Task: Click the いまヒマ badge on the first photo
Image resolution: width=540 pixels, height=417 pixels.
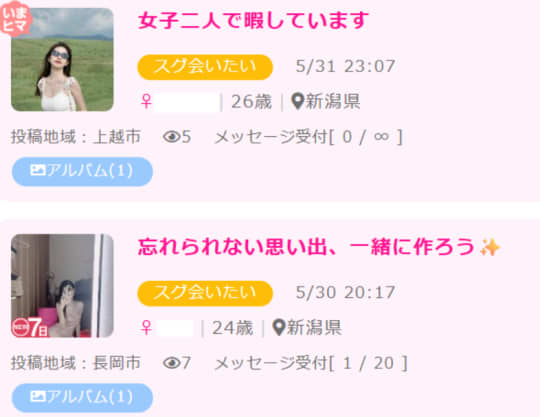Action: click(x=16, y=19)
